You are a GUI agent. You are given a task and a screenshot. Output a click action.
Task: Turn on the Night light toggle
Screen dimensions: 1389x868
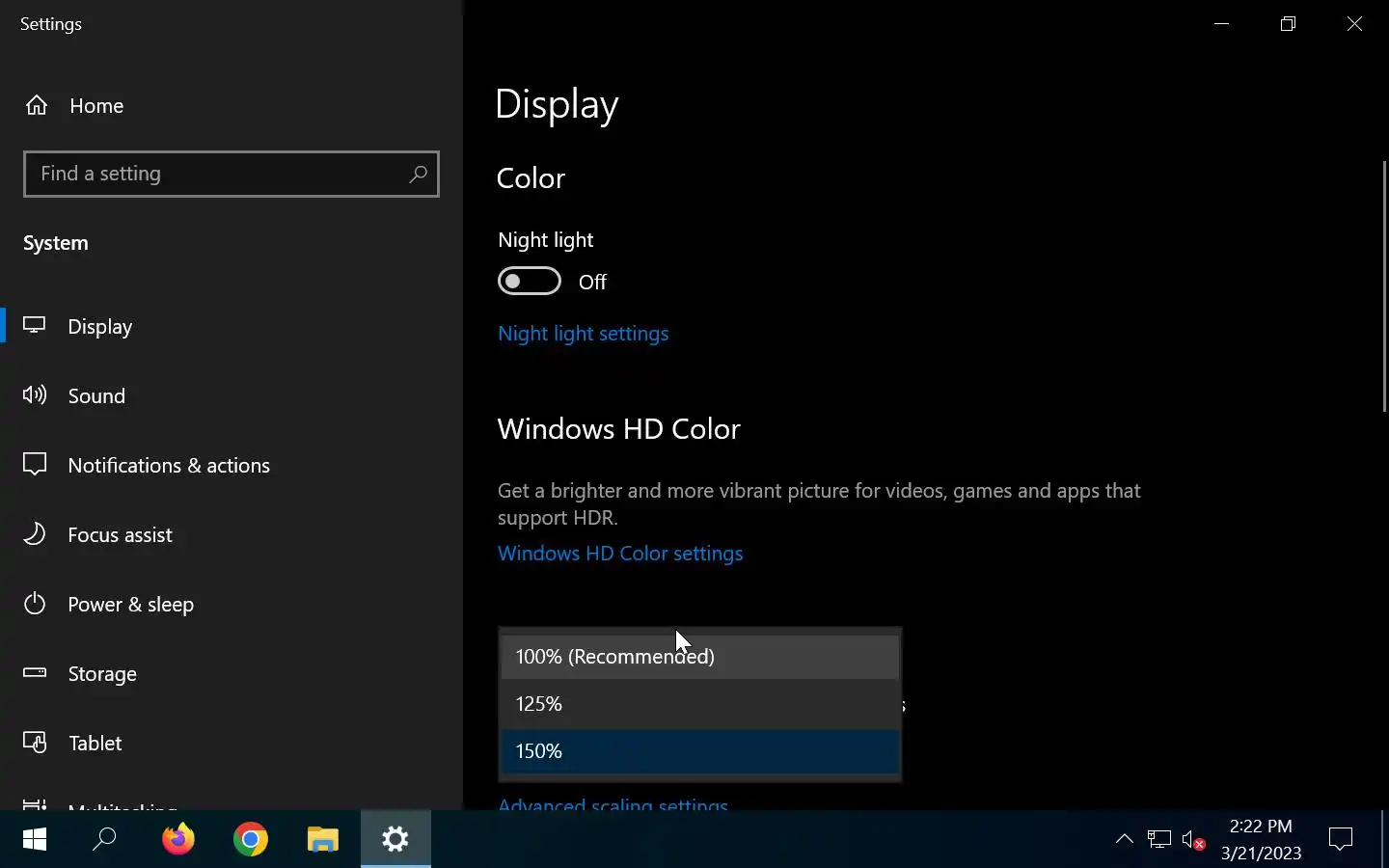[x=530, y=281]
